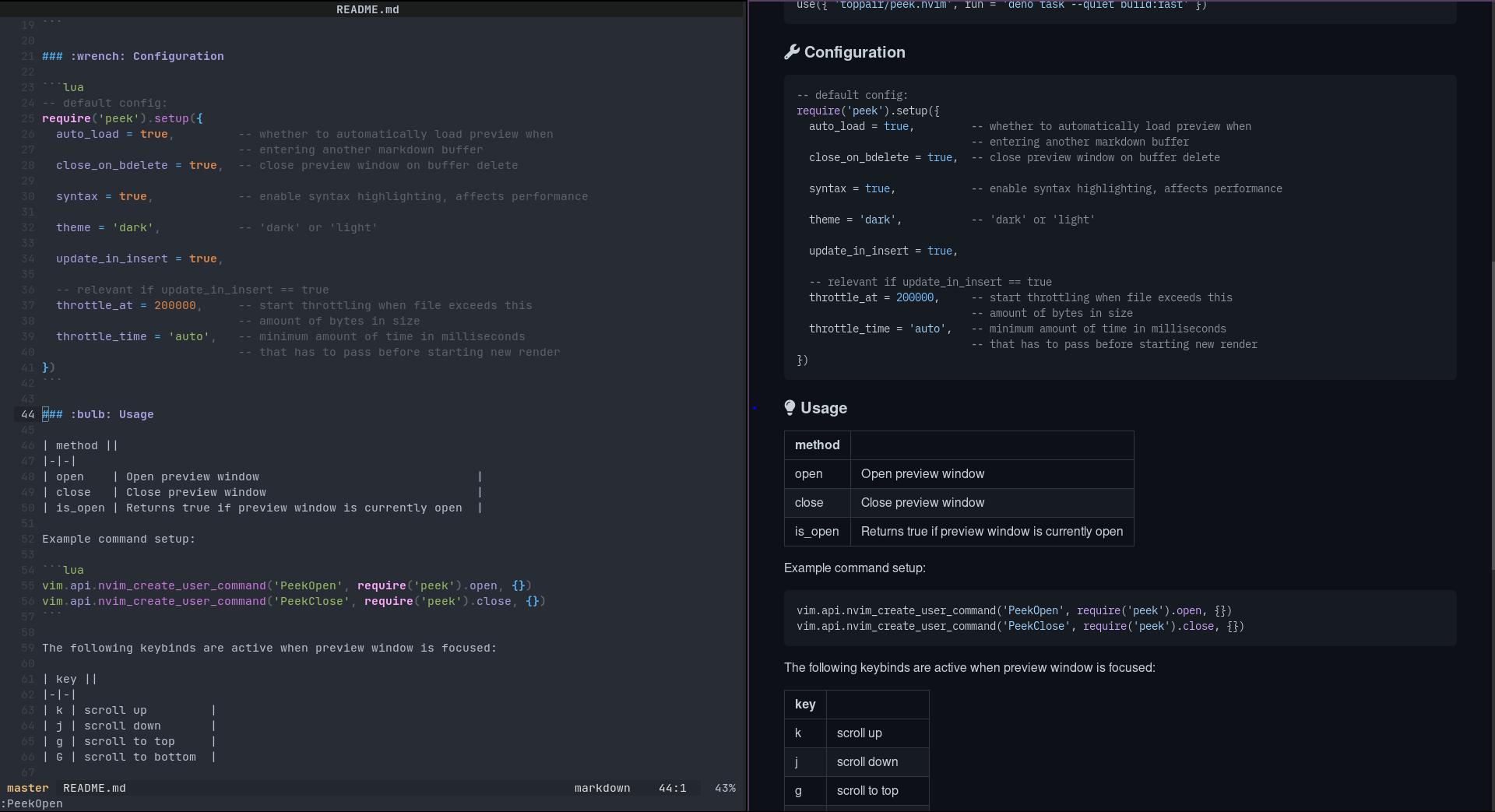This screenshot has height=812, width=1495.
Task: Click the Usage heading in preview
Action: [x=824, y=408]
